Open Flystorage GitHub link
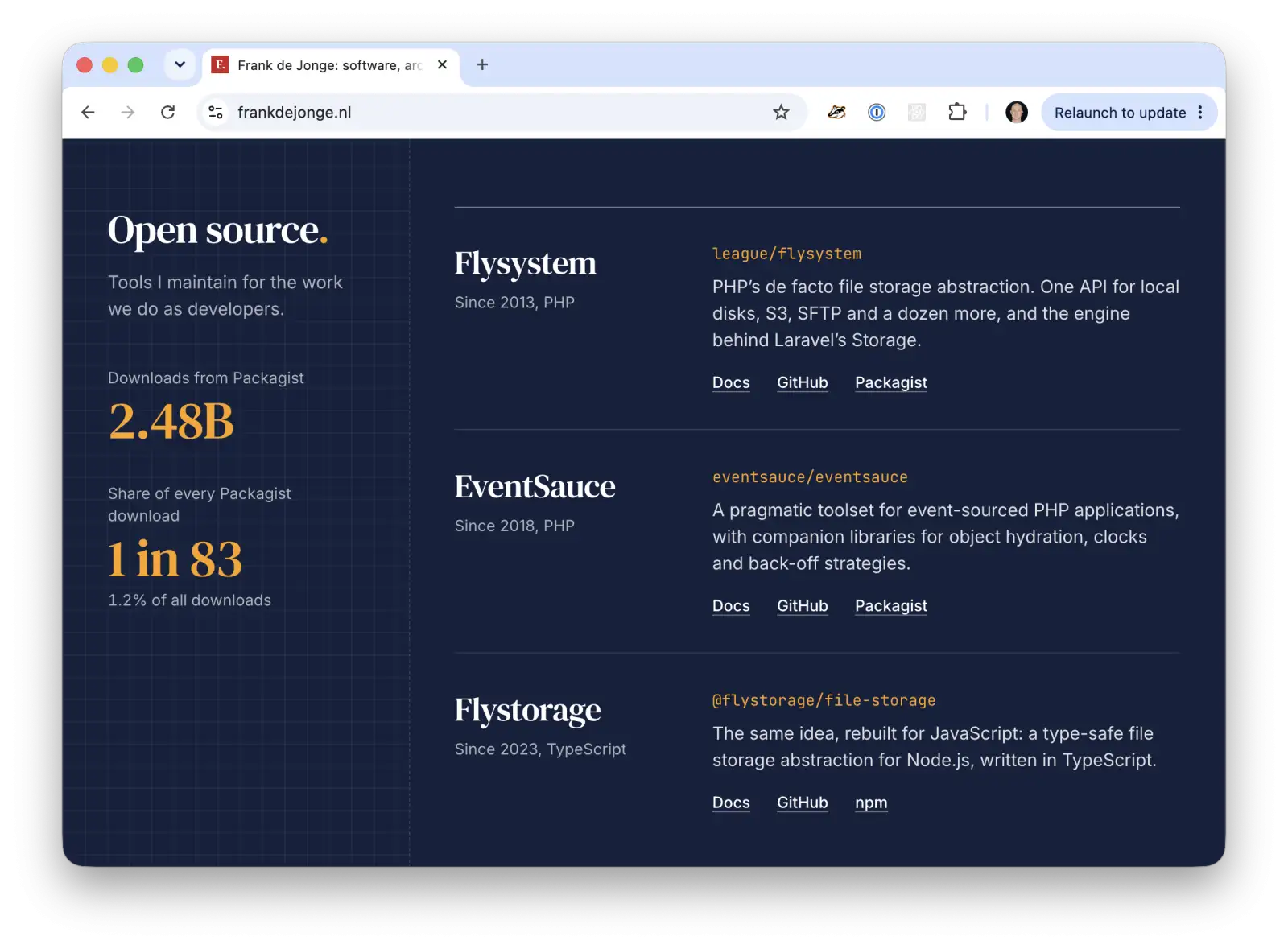 click(x=803, y=803)
